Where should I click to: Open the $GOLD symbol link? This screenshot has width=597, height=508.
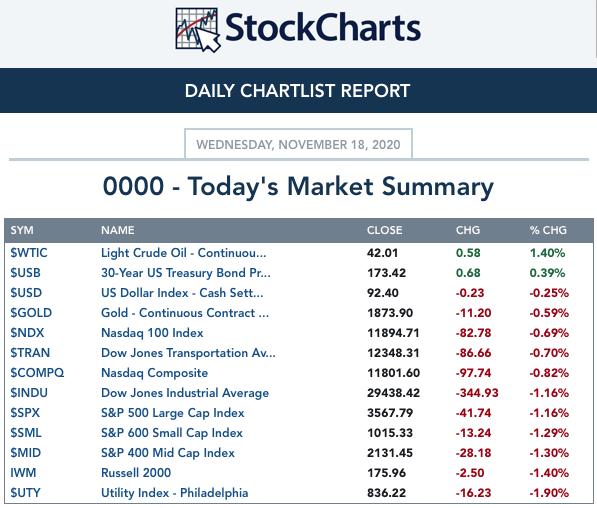pyautogui.click(x=31, y=313)
